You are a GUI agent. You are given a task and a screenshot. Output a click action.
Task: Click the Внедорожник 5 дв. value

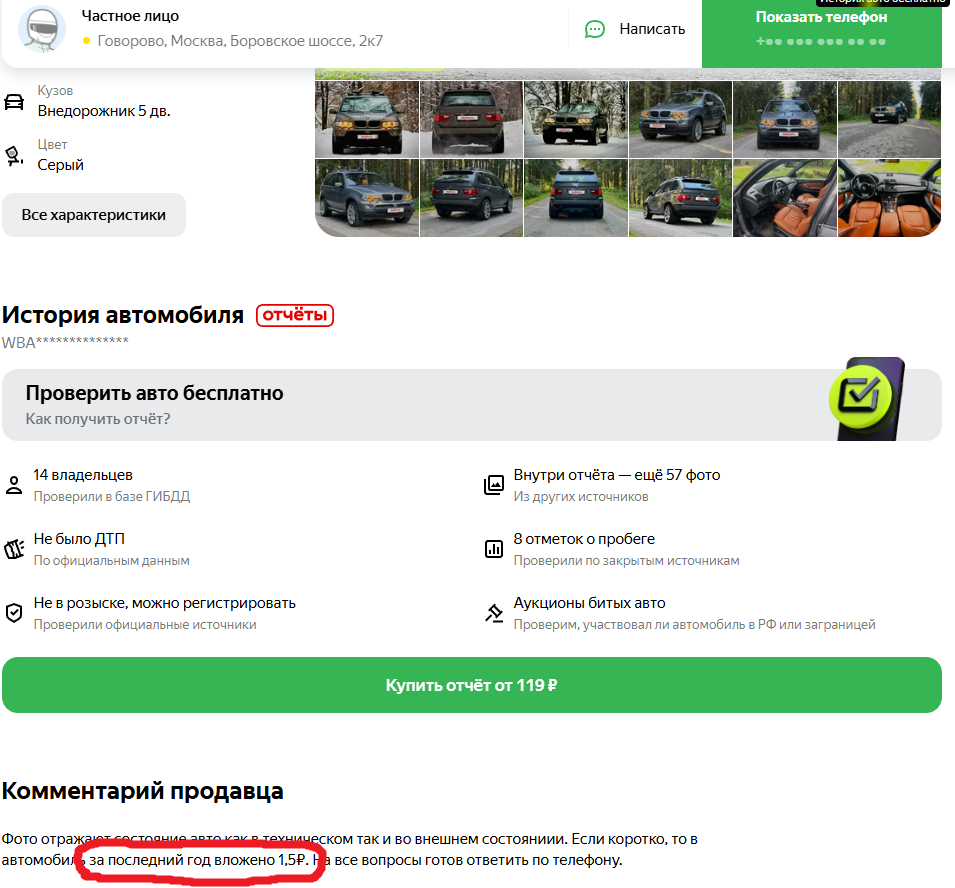point(104,111)
